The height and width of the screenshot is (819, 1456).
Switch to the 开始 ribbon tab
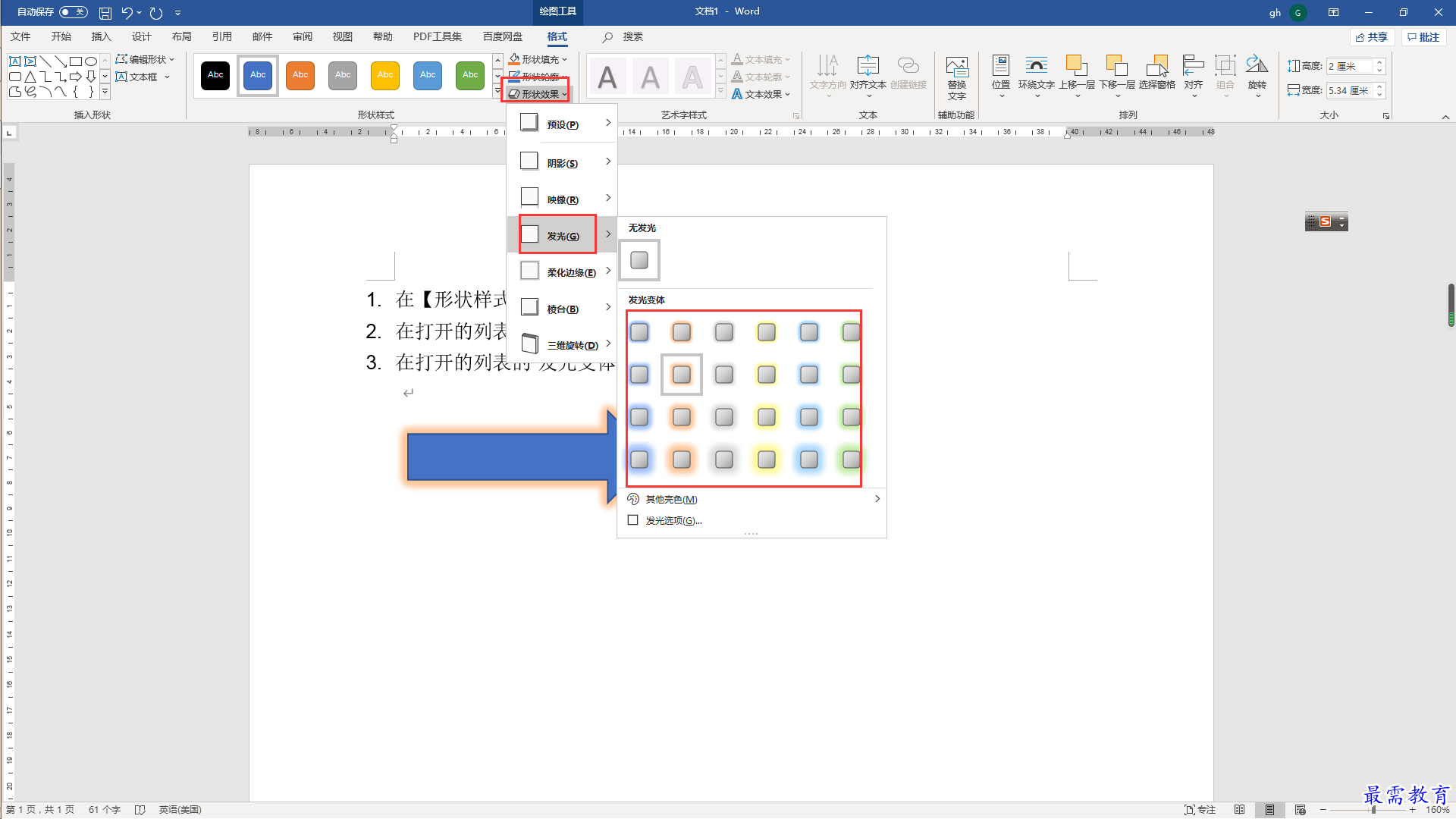click(x=61, y=36)
